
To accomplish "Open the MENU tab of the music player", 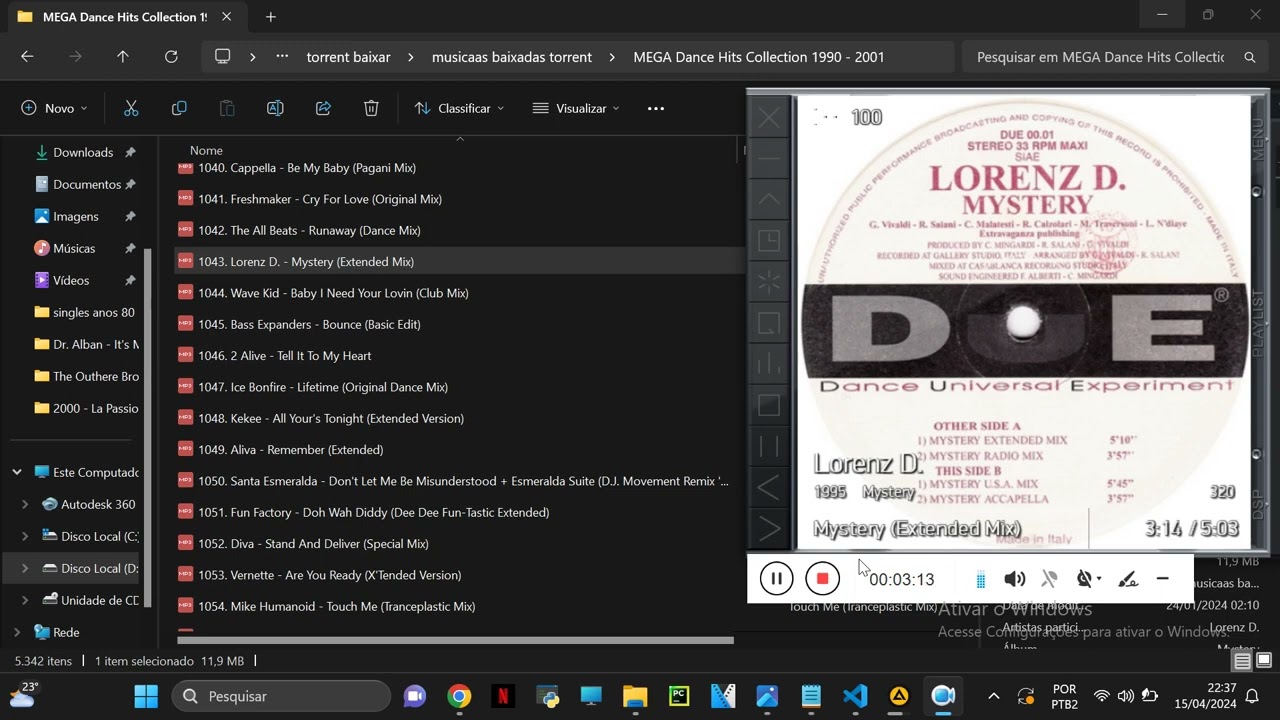I will point(1258,140).
